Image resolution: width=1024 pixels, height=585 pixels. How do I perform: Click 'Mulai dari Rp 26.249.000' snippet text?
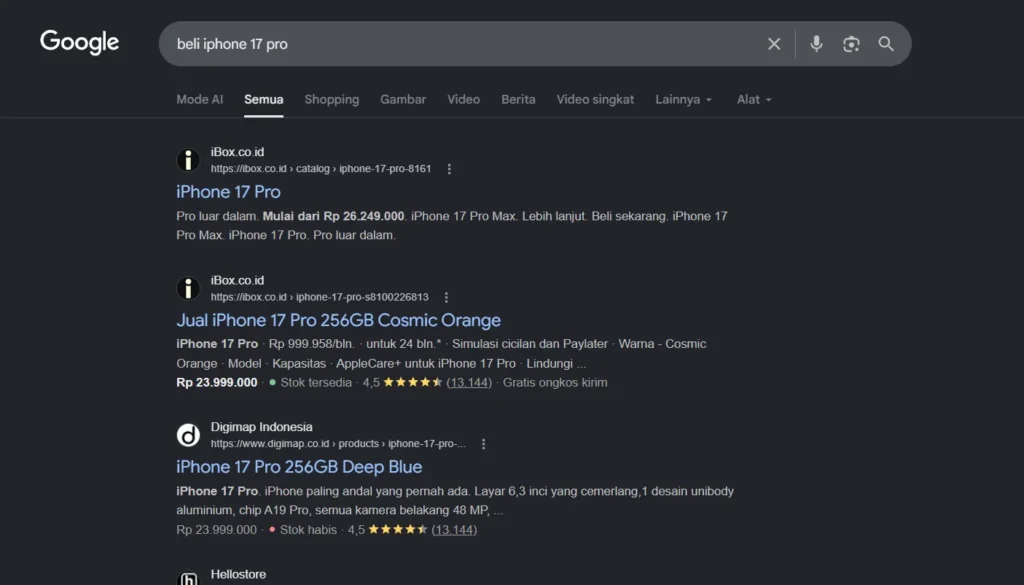(x=333, y=216)
